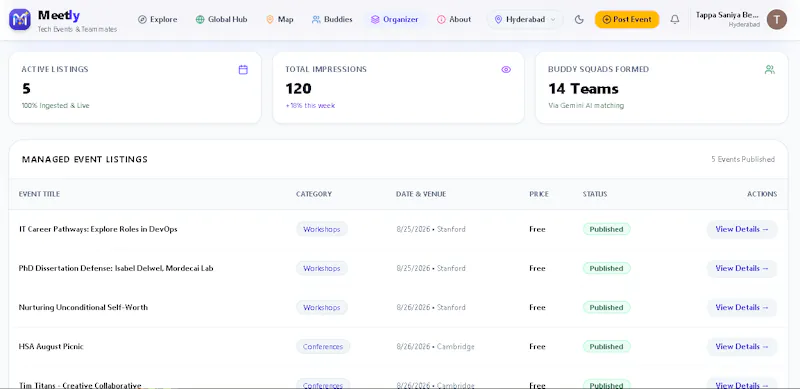Click Workshops tag on Nurturing Self-Worth row
This screenshot has height=389, width=800.
click(322, 307)
